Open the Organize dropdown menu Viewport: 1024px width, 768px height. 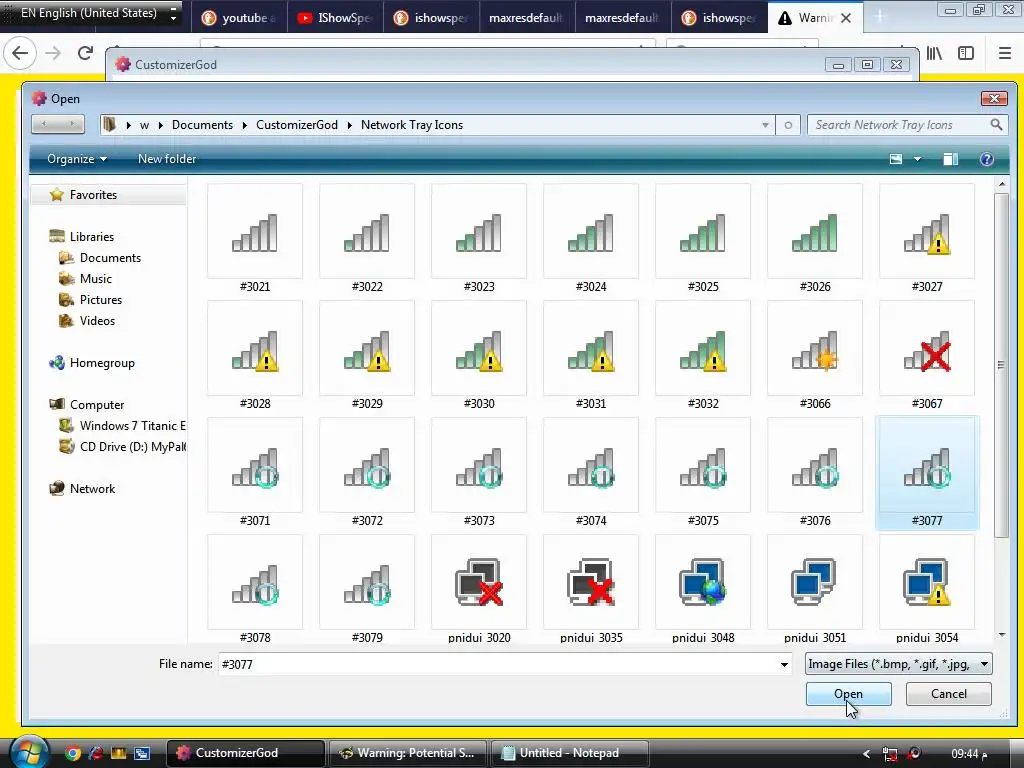(76, 159)
